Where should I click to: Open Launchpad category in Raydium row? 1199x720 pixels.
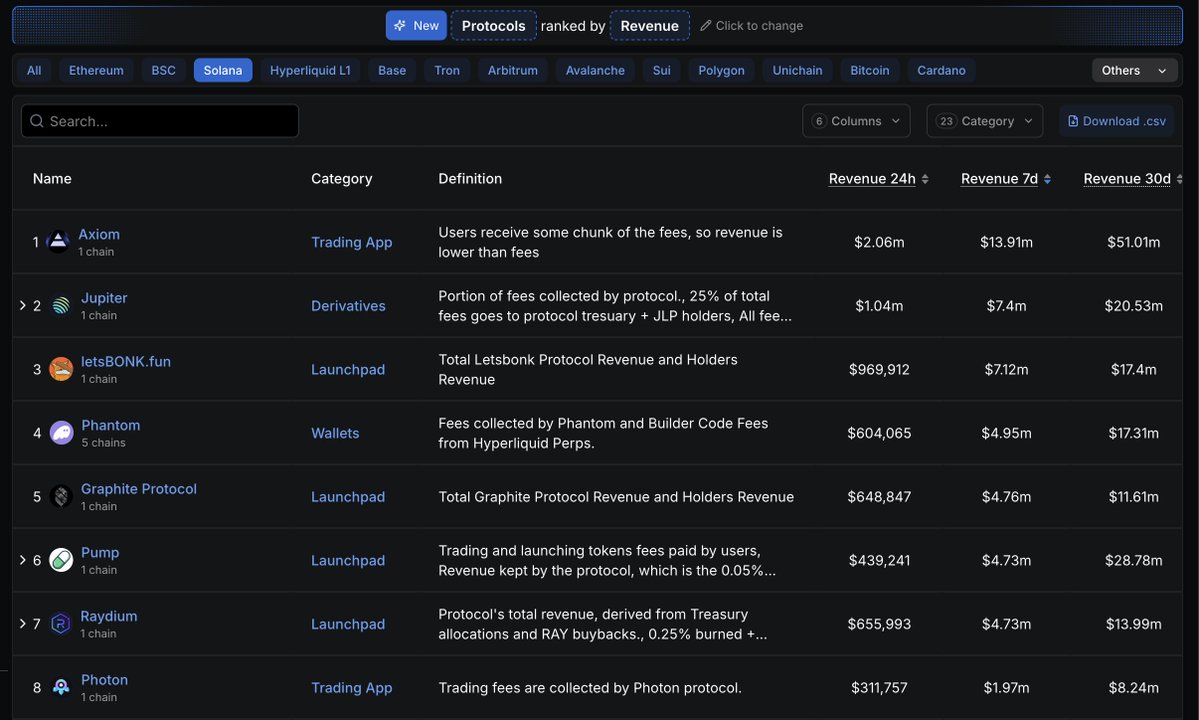pos(348,624)
